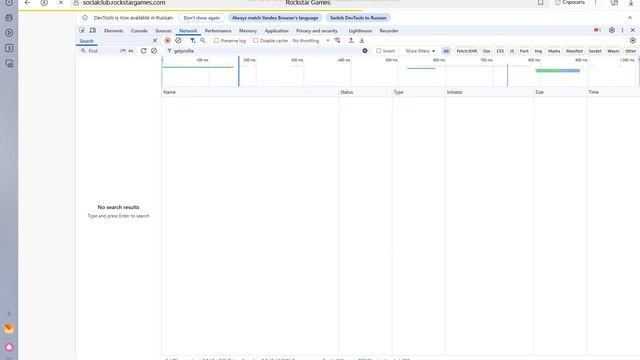This screenshot has width=640, height=360.
Task: Activate the inspect element picker icon
Action: click(82, 31)
